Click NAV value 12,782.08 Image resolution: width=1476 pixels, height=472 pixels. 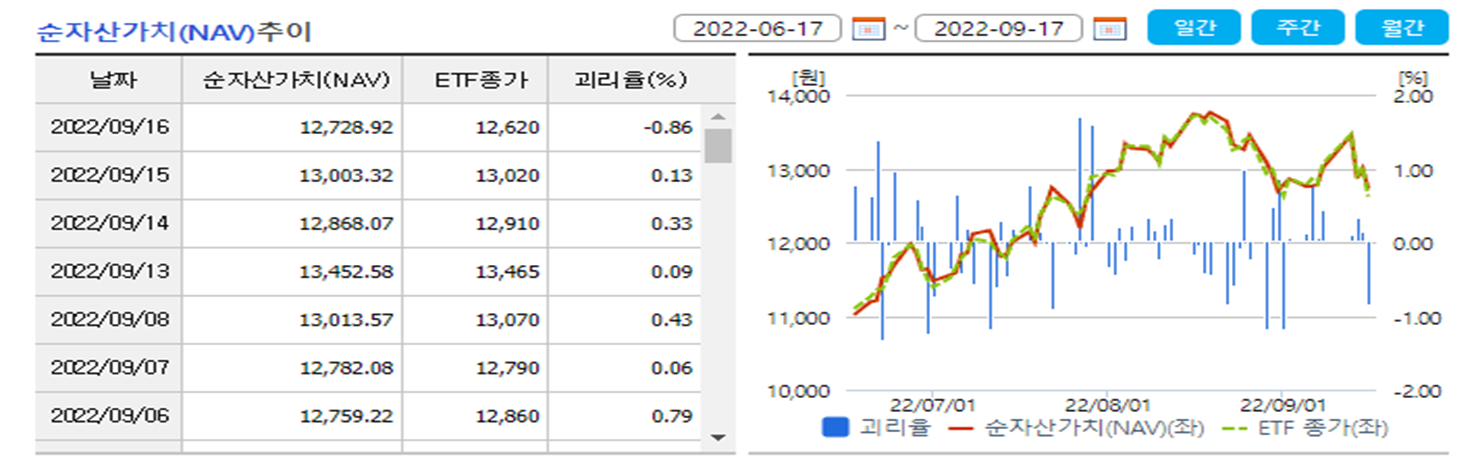[346, 368]
